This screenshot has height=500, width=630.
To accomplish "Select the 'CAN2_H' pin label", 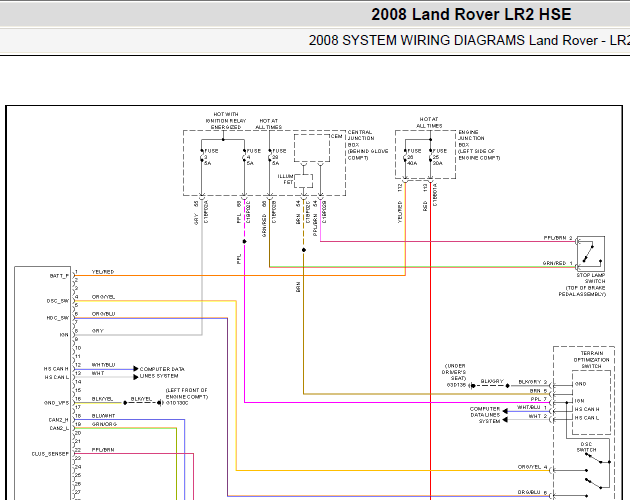I will [x=59, y=420].
